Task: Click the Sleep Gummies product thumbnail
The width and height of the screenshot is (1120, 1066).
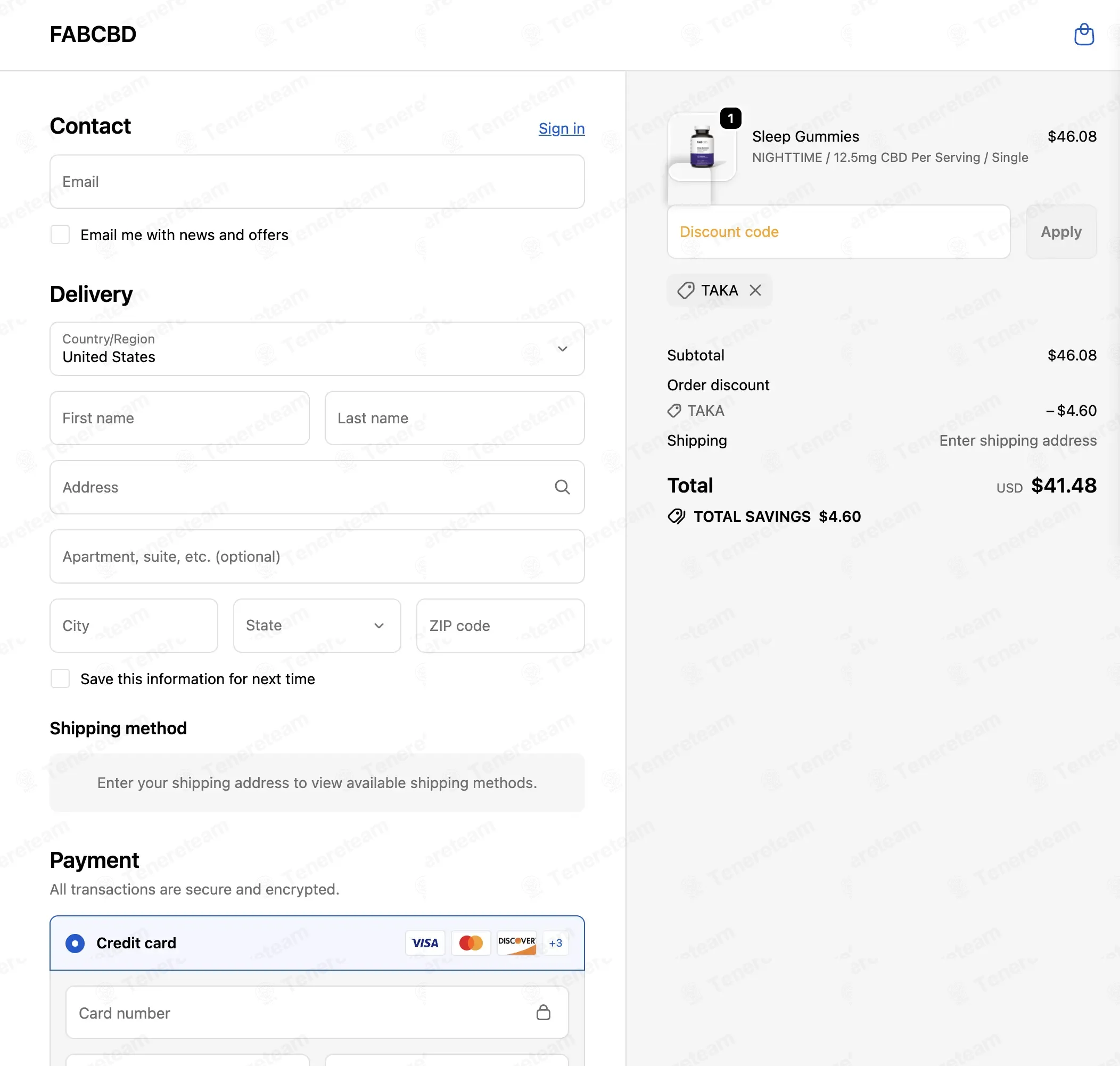Action: [702, 146]
